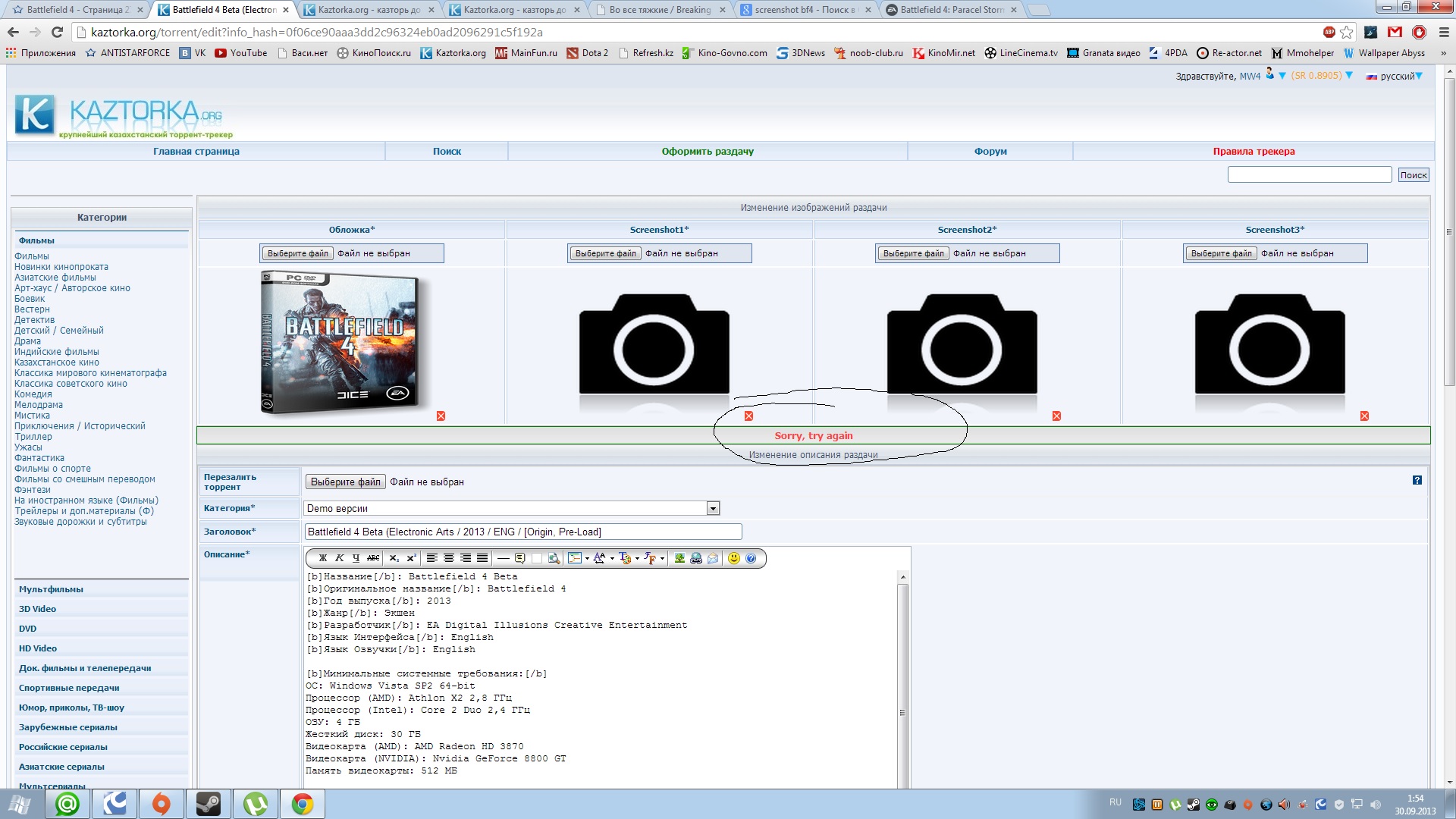The height and width of the screenshot is (819, 1456).
Task: Align description text right
Action: pos(466,558)
